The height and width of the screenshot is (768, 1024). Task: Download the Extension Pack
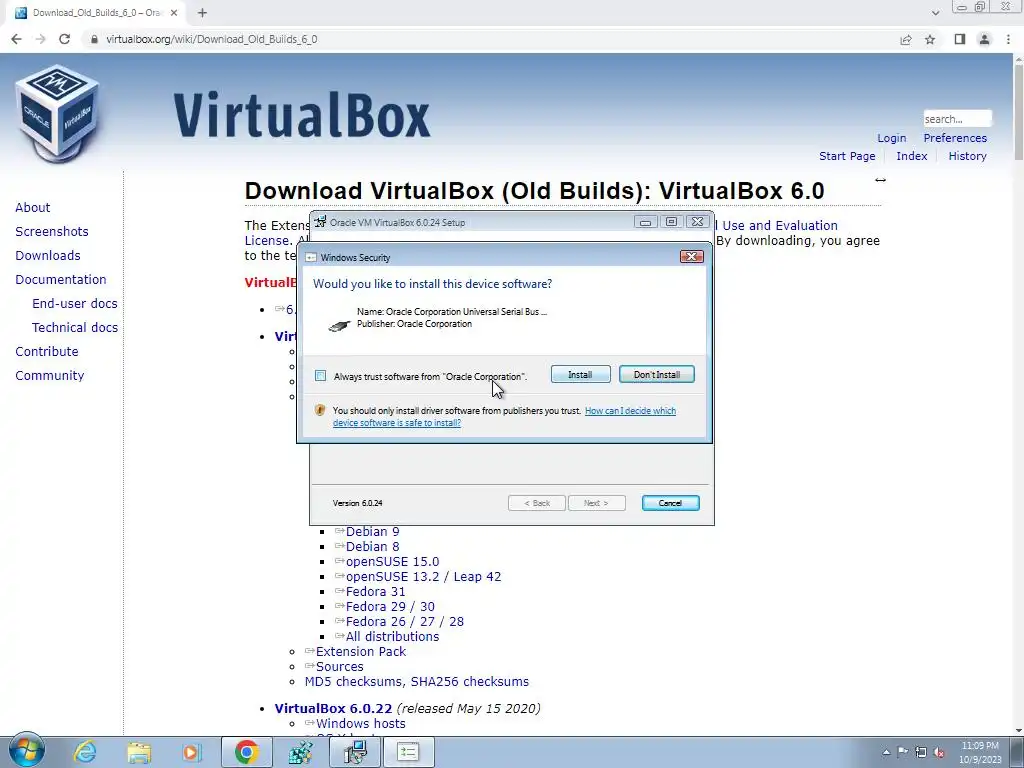(360, 652)
